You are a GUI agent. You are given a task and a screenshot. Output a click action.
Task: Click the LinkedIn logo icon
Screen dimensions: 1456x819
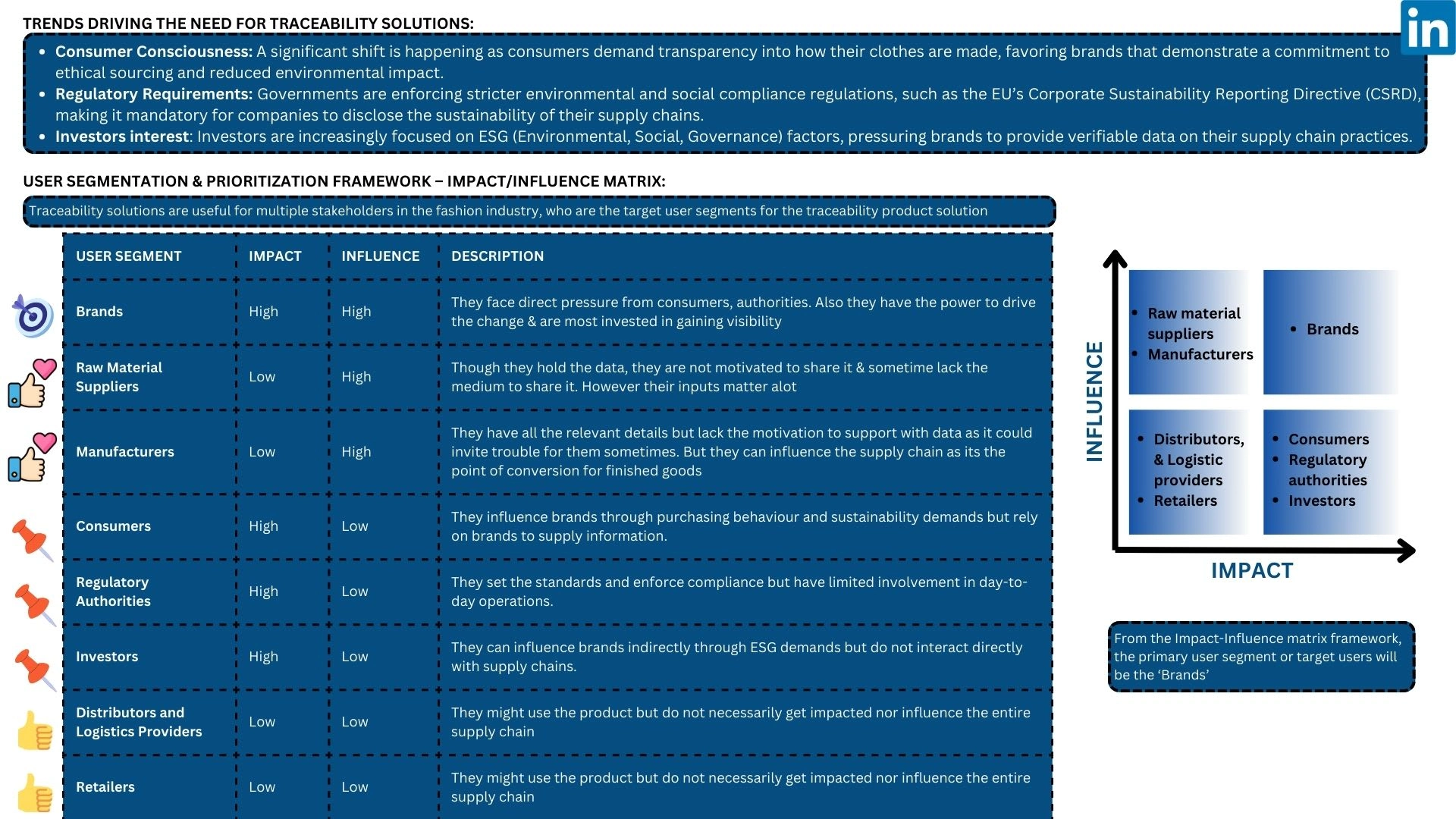point(1427,28)
